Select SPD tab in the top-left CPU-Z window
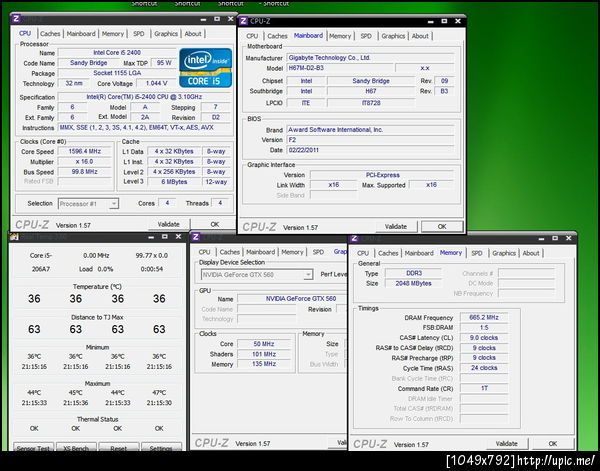 (139, 34)
